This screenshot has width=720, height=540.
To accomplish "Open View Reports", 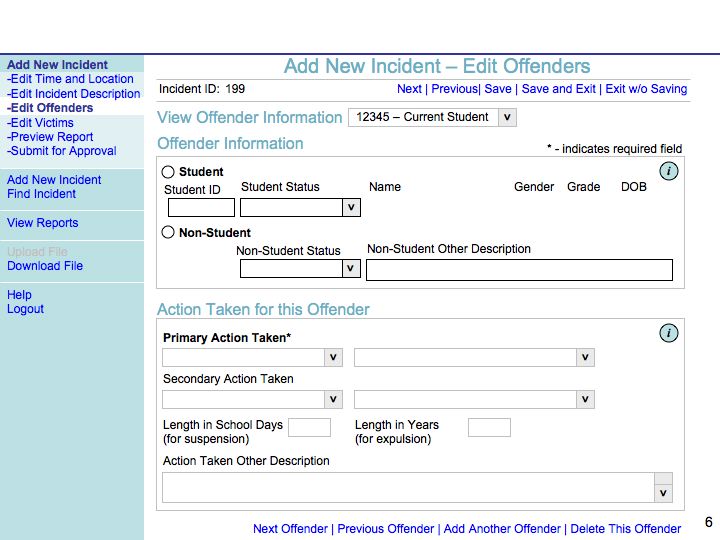I will click(x=43, y=223).
